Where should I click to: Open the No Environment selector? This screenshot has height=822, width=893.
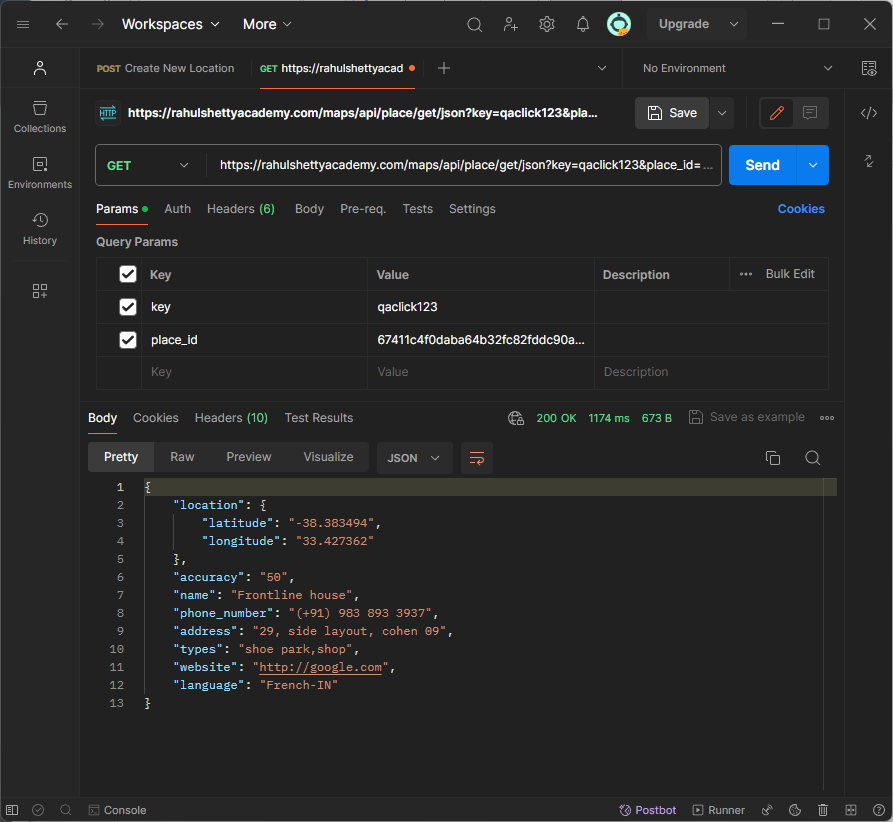tap(737, 68)
